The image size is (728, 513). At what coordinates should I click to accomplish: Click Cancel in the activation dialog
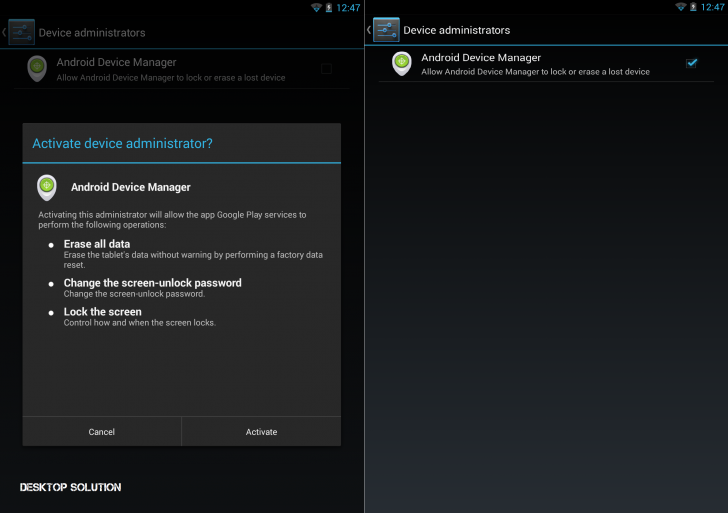point(102,432)
